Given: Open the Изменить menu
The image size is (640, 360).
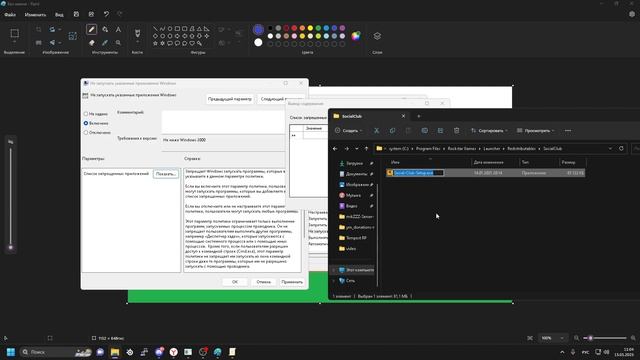Looking at the screenshot, I should (x=35, y=15).
